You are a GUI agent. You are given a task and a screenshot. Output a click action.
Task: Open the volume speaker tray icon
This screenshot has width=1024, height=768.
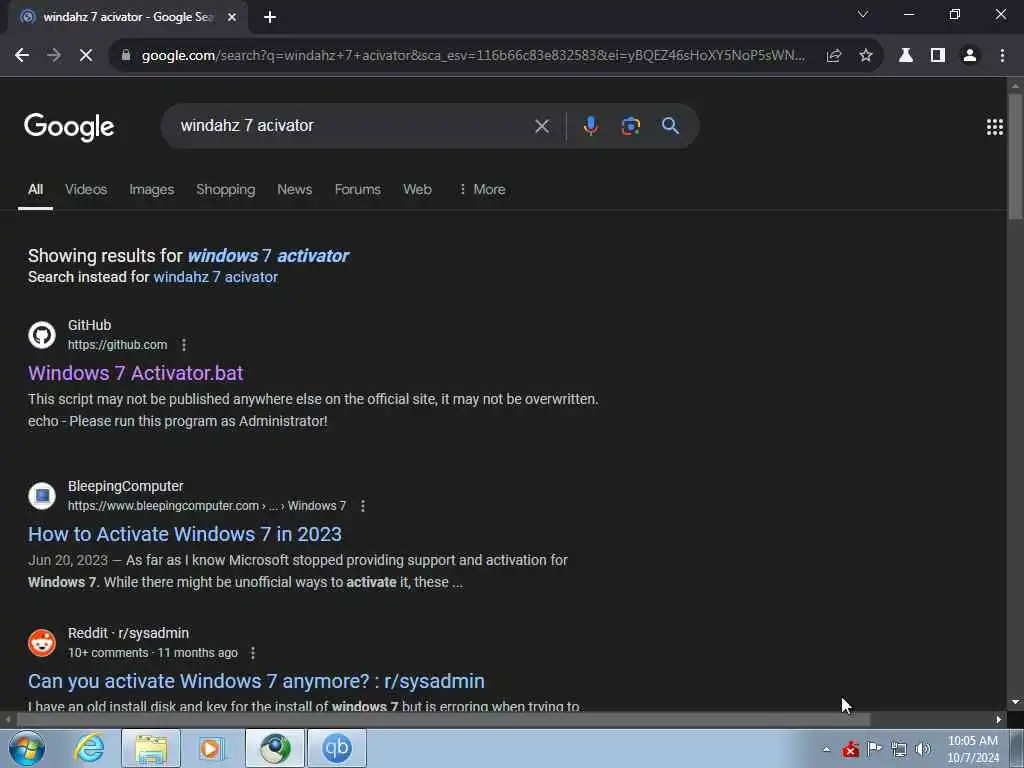(x=923, y=749)
